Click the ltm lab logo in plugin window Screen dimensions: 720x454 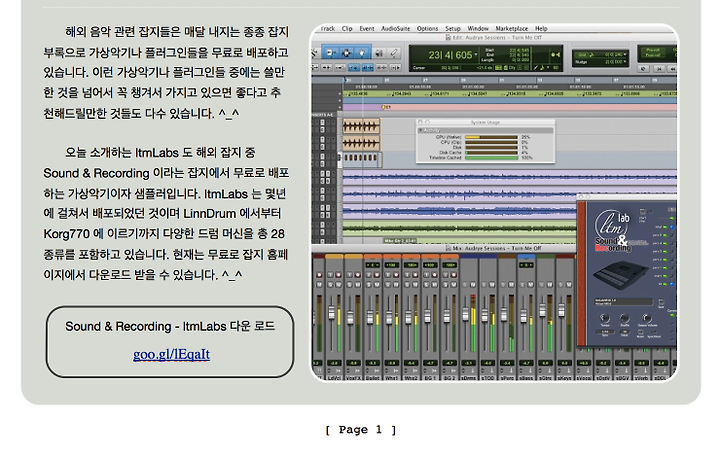pos(613,223)
